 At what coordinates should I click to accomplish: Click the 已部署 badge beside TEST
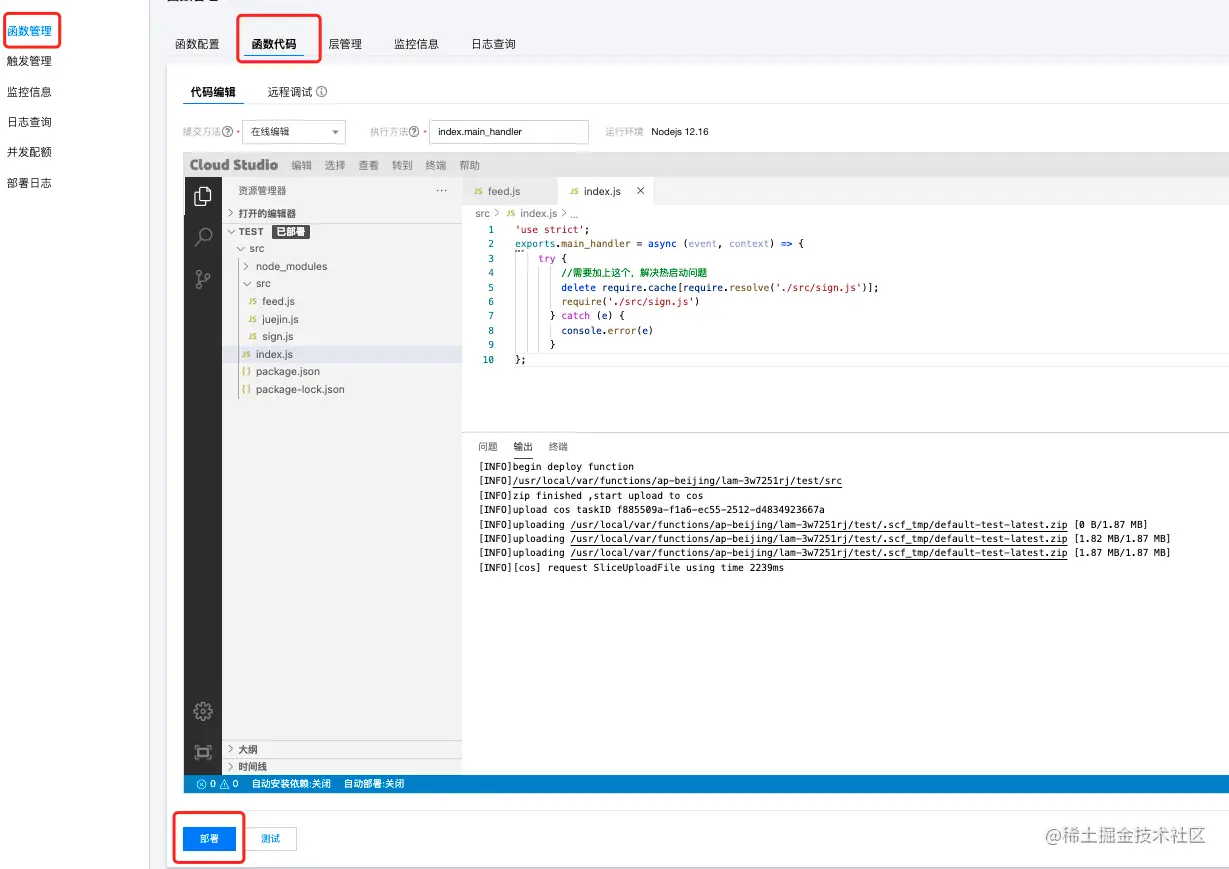tap(290, 231)
